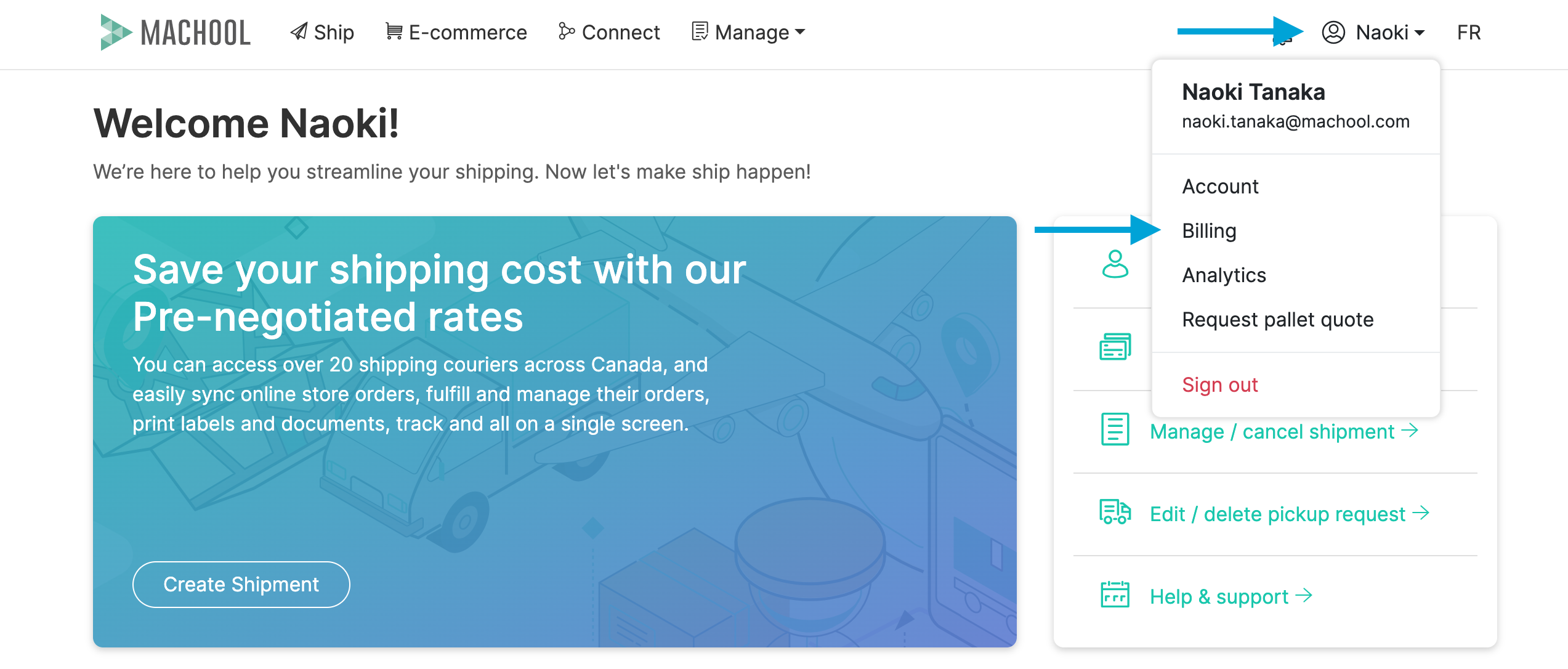Viewport: 1568px width, 669px height.
Task: Click the green person icon in side panel
Action: click(1115, 264)
